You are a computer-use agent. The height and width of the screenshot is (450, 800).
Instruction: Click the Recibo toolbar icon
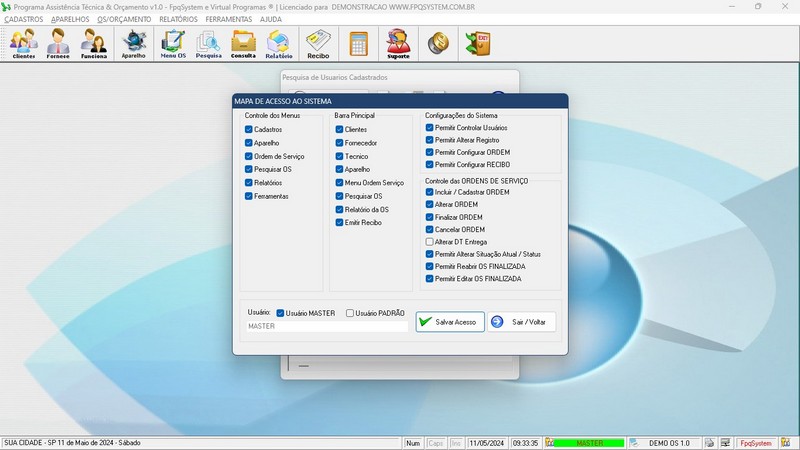(x=318, y=44)
